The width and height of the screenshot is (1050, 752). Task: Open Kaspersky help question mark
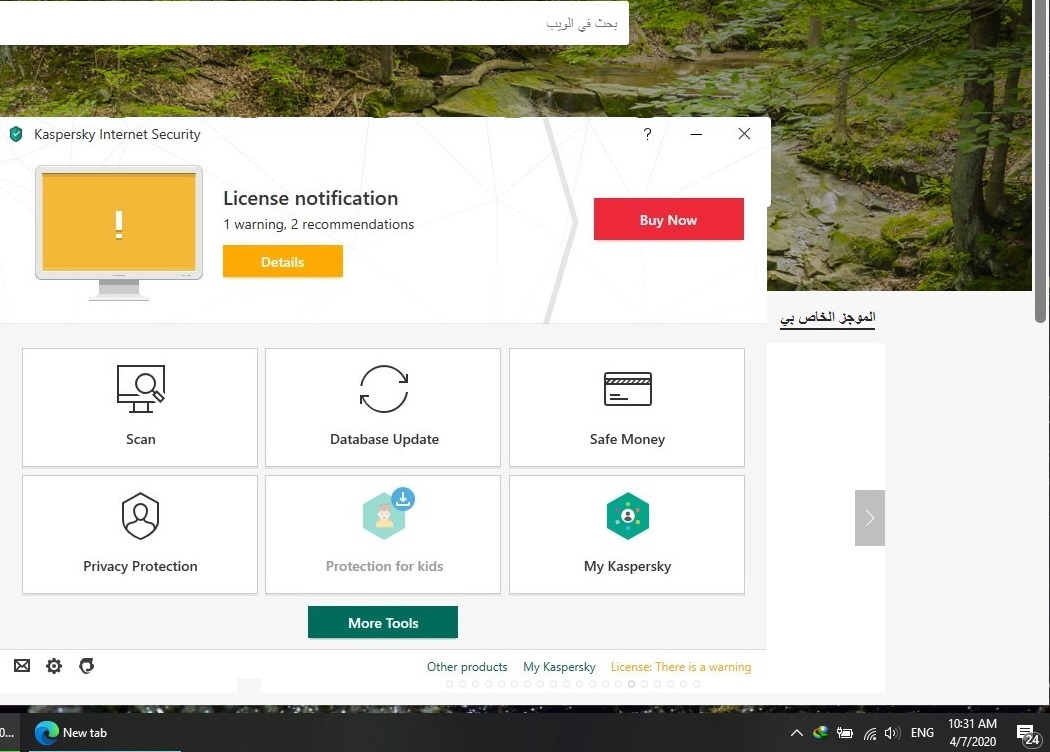648,134
